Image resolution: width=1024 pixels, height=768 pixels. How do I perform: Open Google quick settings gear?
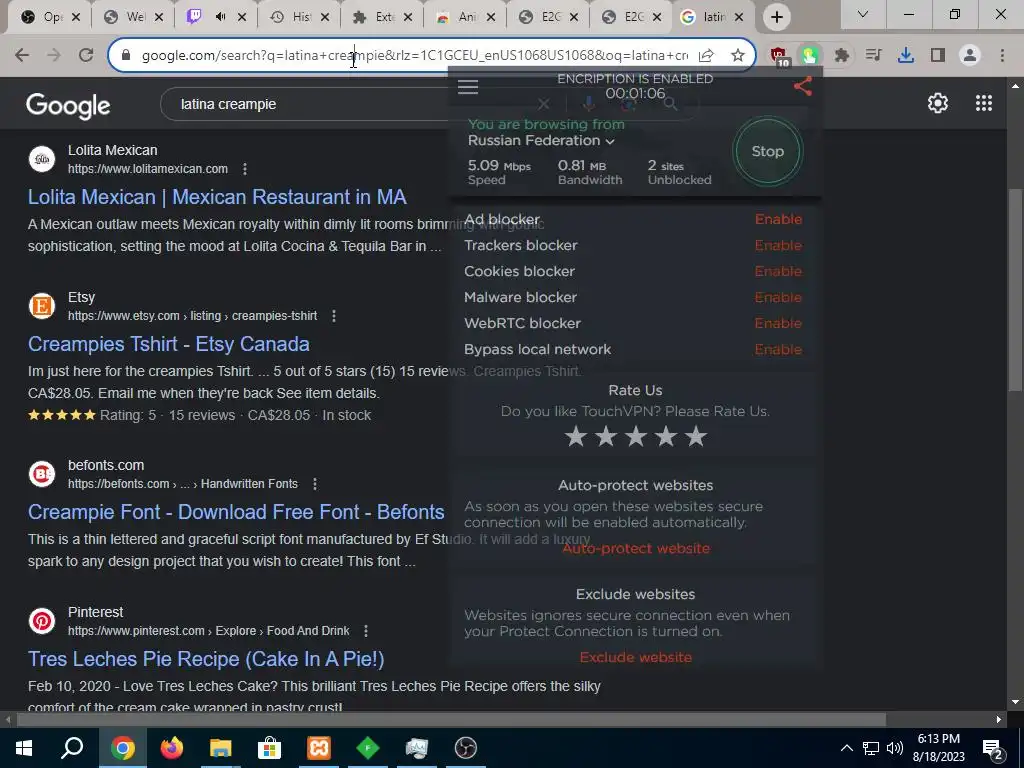click(x=938, y=103)
